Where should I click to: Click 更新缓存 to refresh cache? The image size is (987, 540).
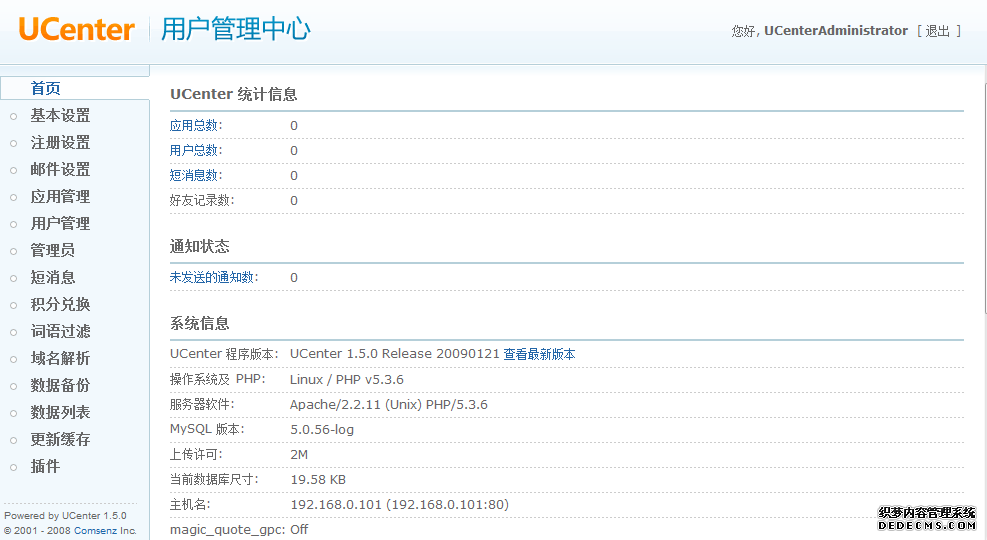[60, 440]
